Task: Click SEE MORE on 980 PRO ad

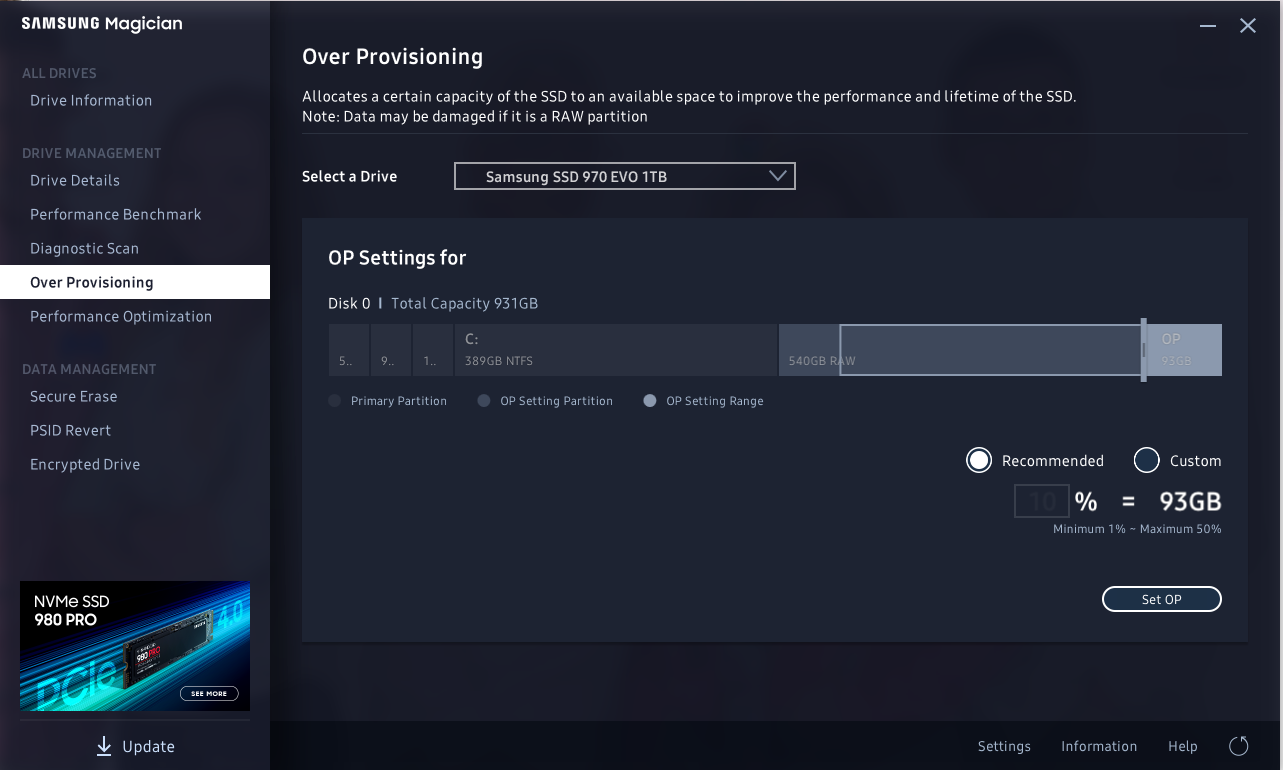Action: [209, 693]
